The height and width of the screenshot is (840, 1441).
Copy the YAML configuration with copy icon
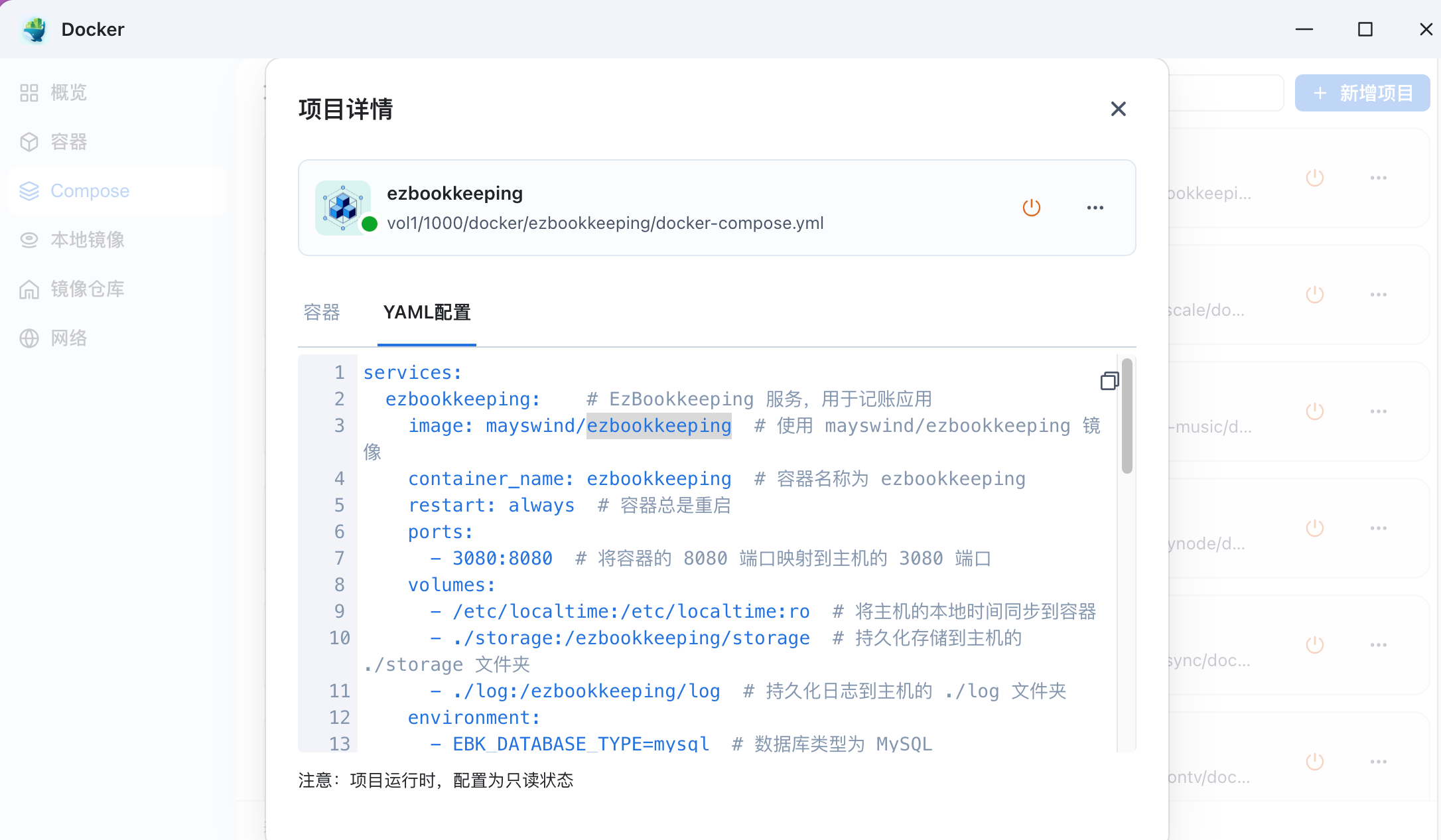click(x=1109, y=381)
